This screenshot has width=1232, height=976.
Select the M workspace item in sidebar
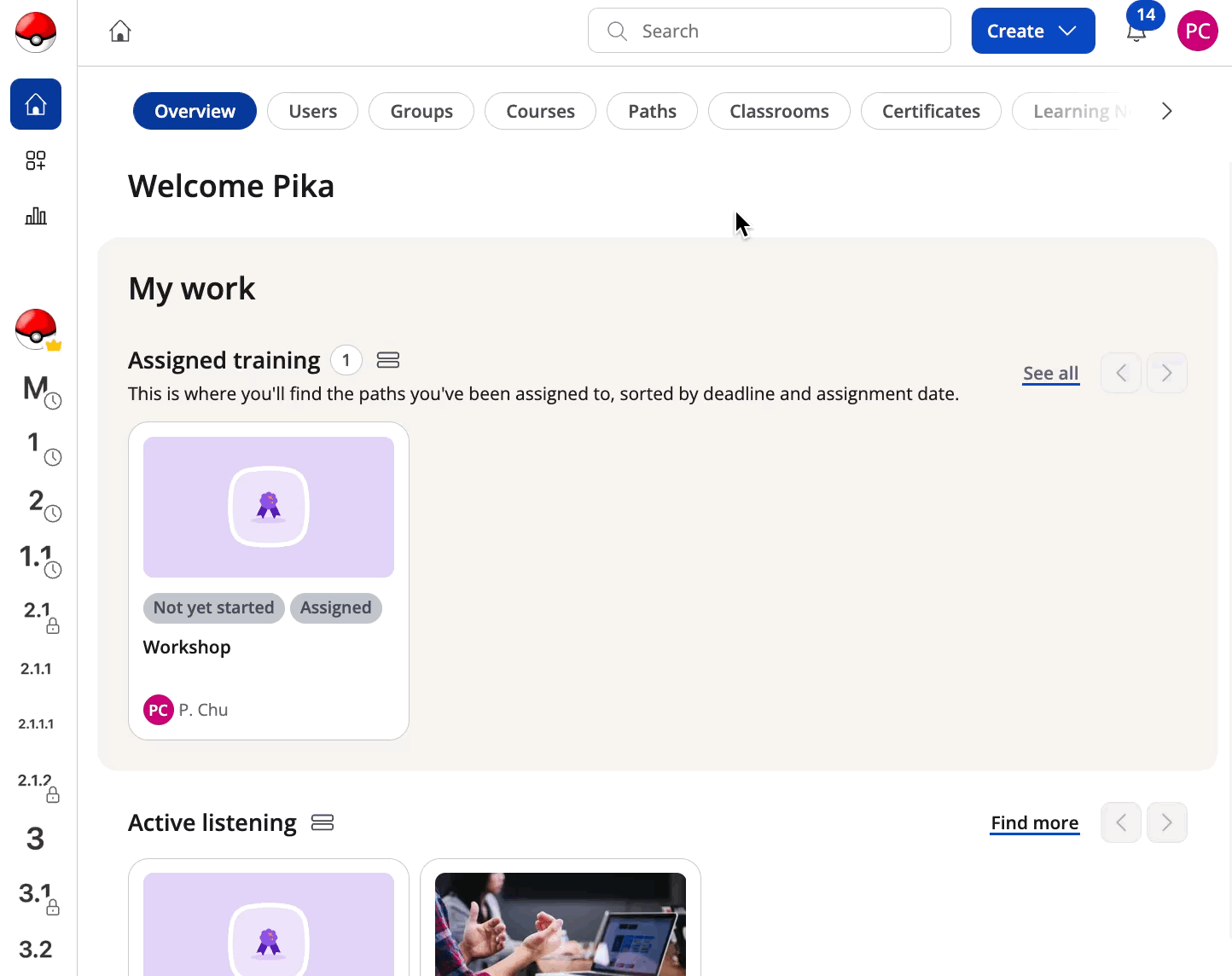[38, 389]
